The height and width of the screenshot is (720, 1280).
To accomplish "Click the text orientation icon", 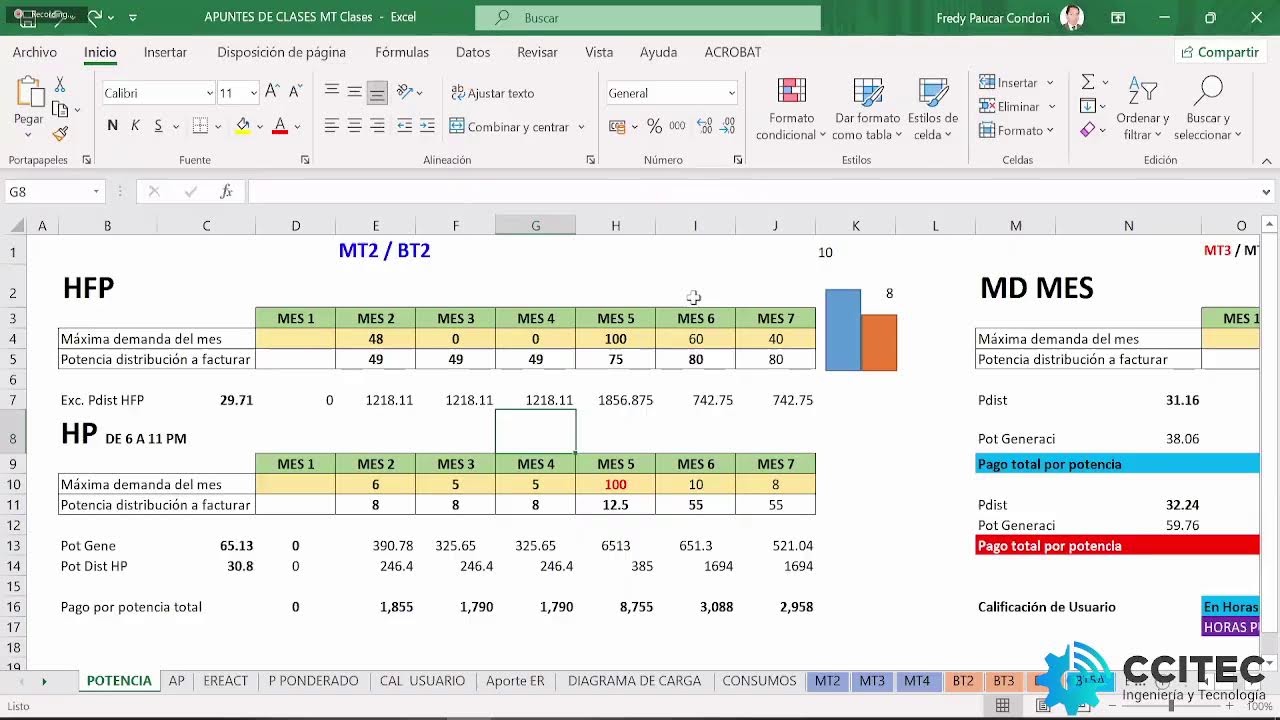I will (405, 92).
